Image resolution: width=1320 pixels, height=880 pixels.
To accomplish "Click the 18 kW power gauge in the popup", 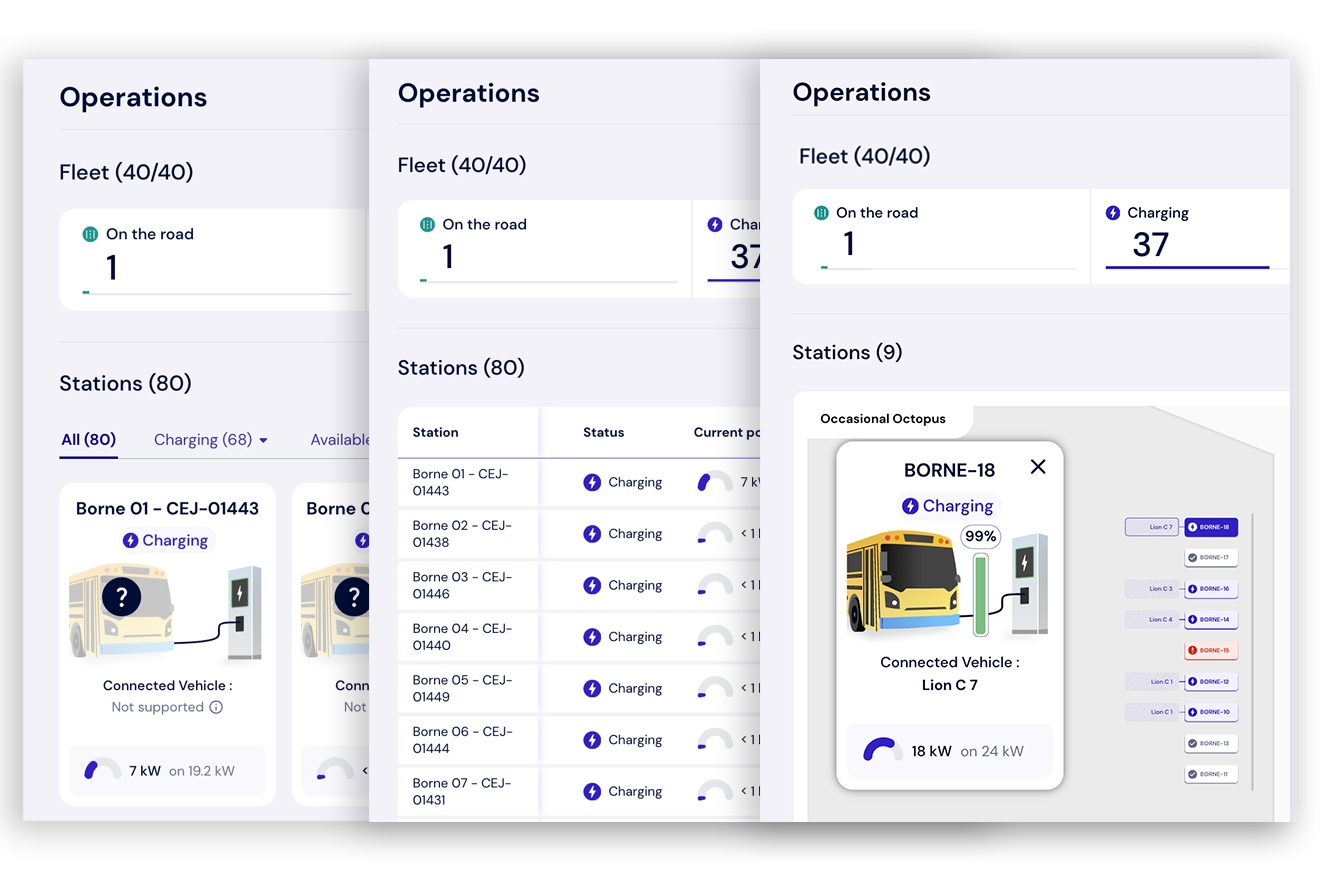I will click(882, 749).
